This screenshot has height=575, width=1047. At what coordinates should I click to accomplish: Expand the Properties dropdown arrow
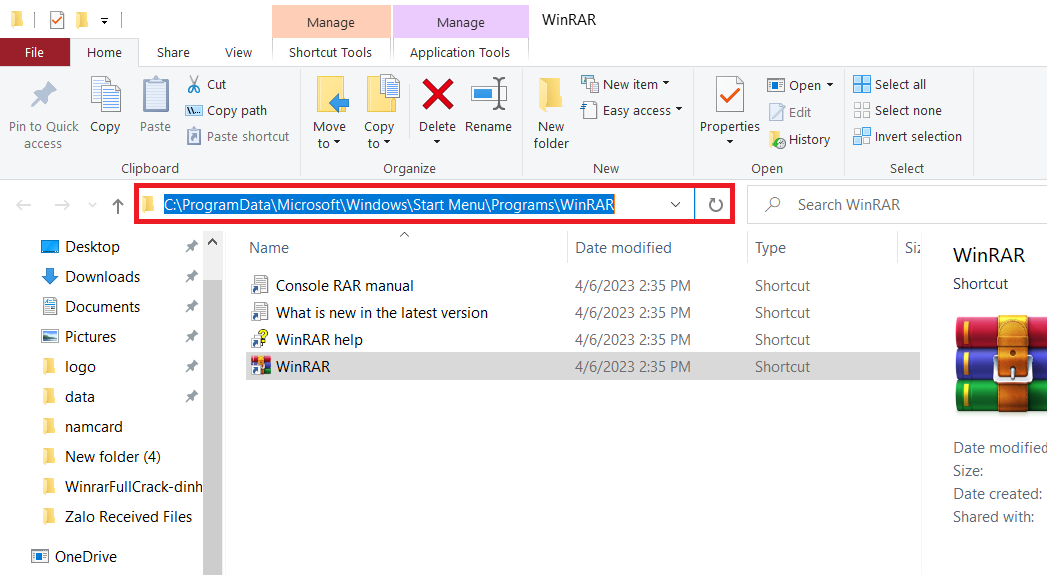click(x=730, y=142)
